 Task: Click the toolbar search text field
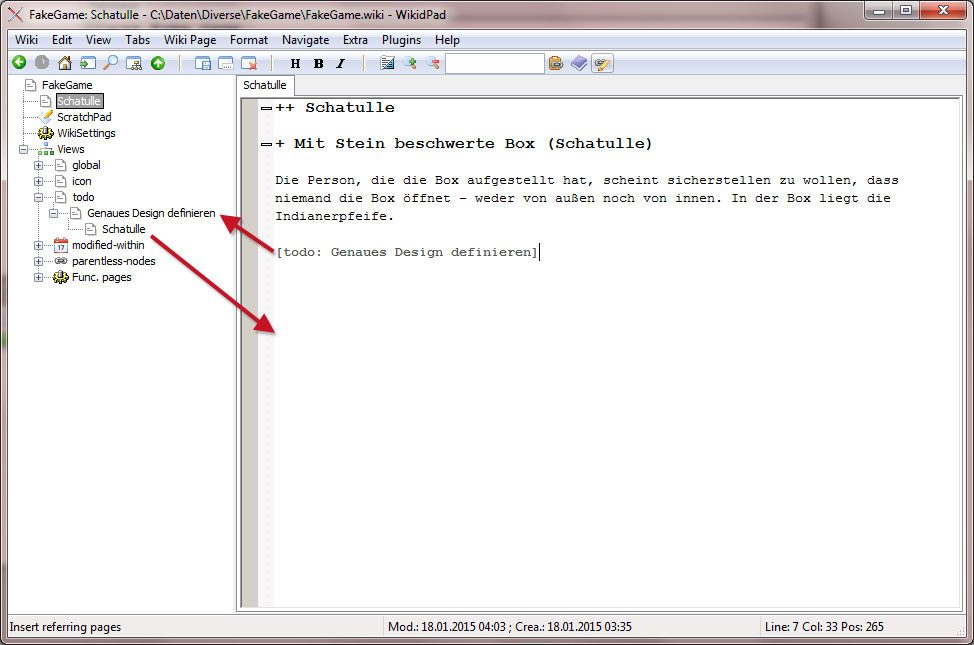point(494,63)
